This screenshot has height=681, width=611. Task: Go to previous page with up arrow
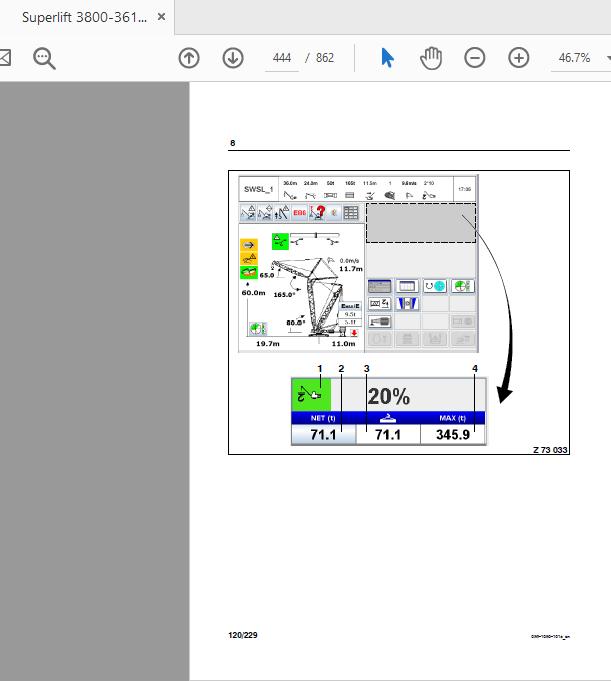coord(189,58)
